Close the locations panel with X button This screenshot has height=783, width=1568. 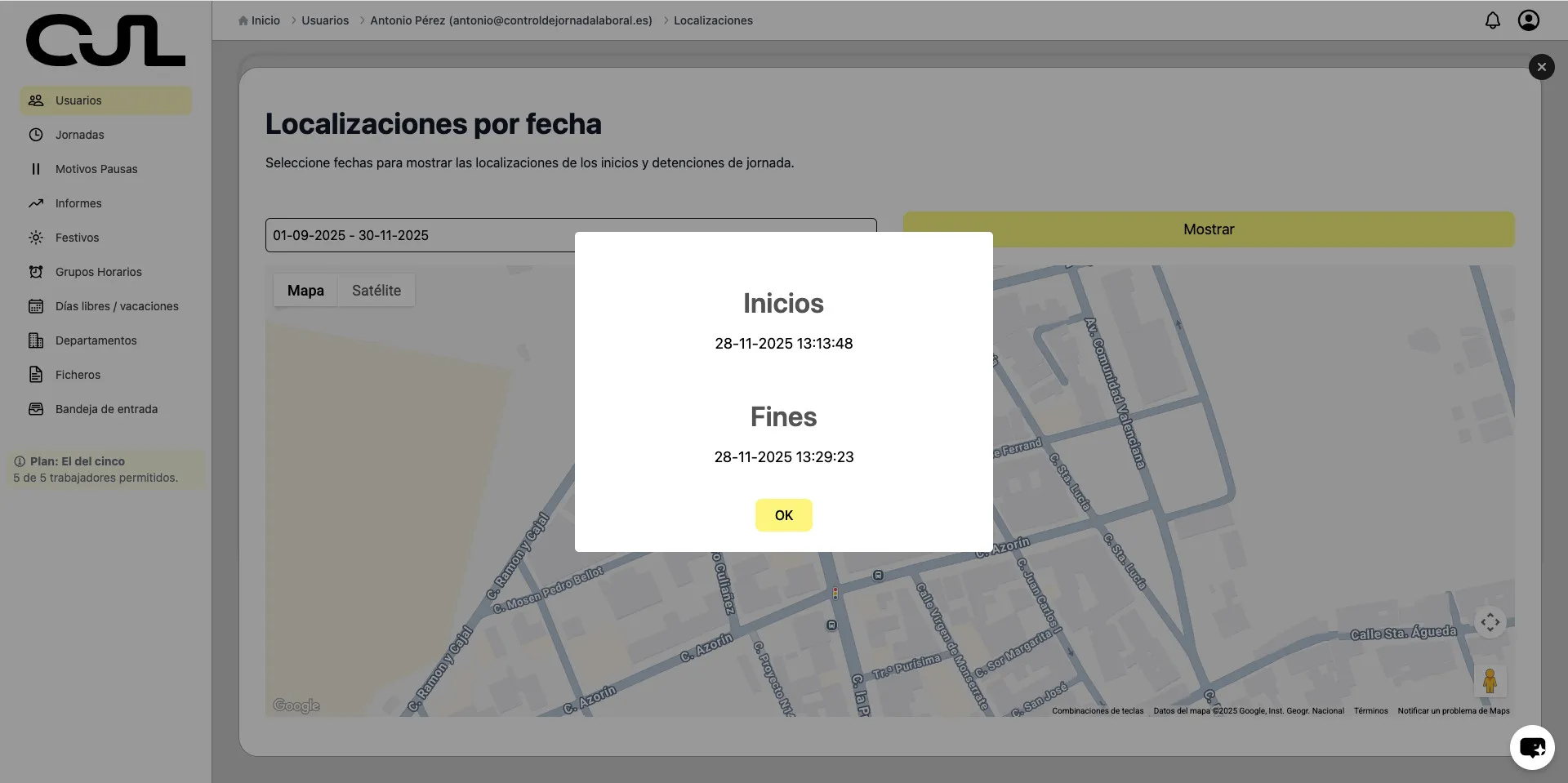click(1541, 67)
